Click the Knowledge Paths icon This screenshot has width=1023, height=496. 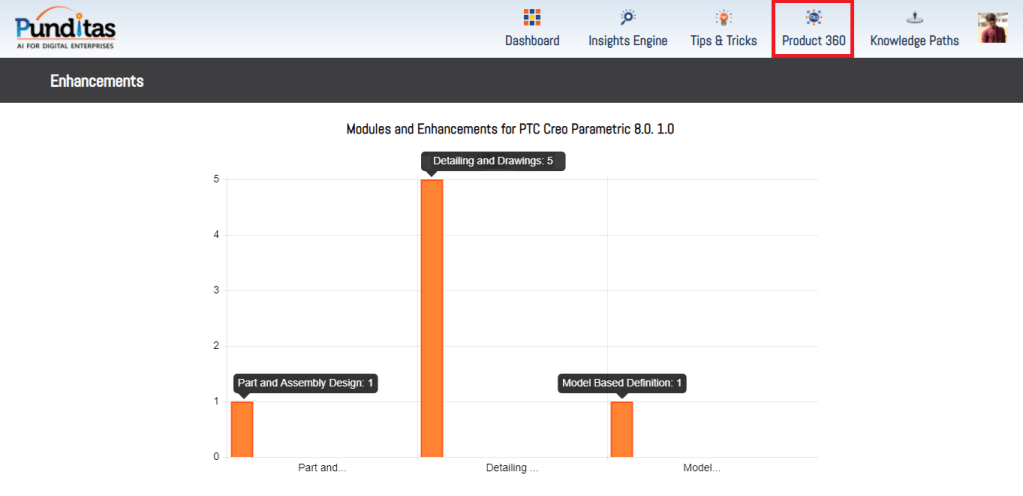coord(914,17)
